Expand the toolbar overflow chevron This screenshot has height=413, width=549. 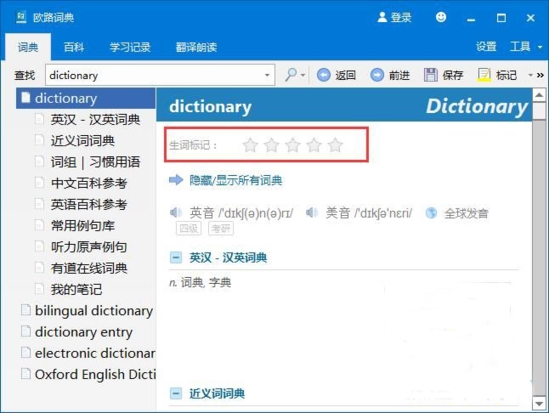[x=540, y=75]
